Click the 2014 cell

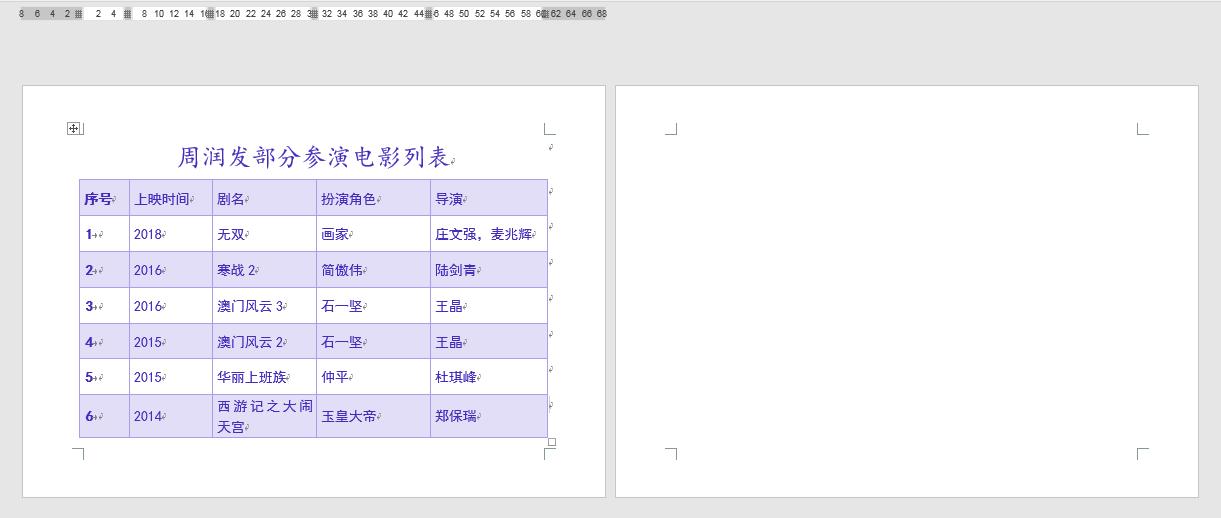point(170,416)
